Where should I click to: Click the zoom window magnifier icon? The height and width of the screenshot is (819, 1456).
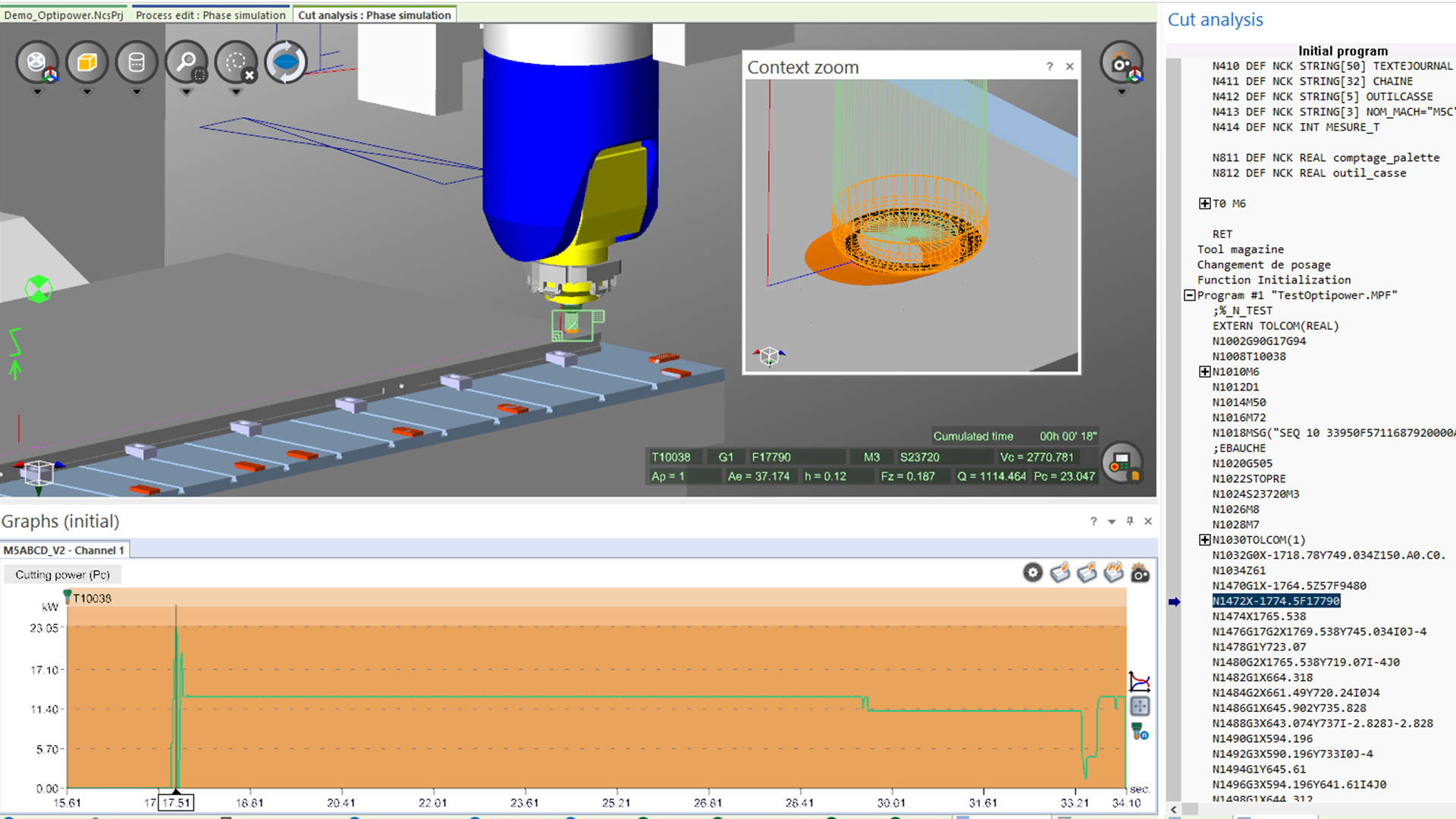(x=186, y=62)
